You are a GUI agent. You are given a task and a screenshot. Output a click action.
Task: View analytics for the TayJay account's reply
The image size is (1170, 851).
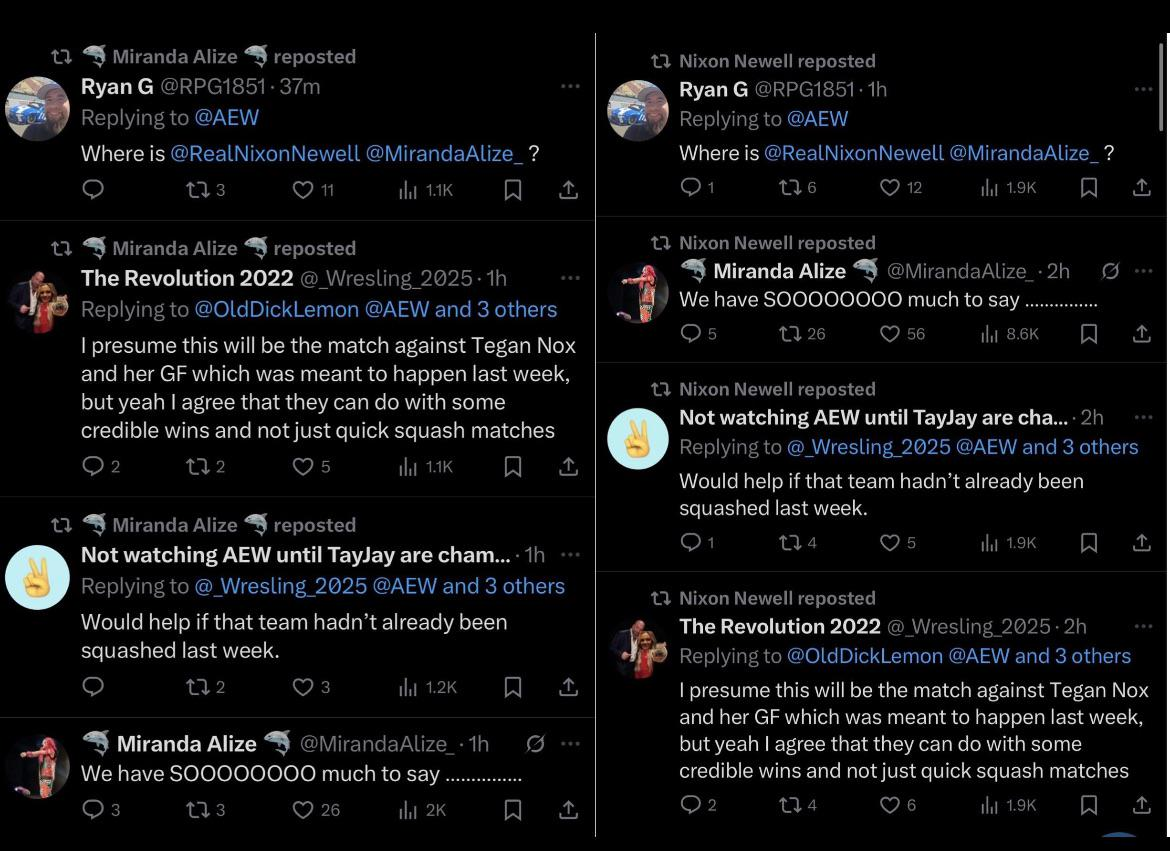coord(410,687)
